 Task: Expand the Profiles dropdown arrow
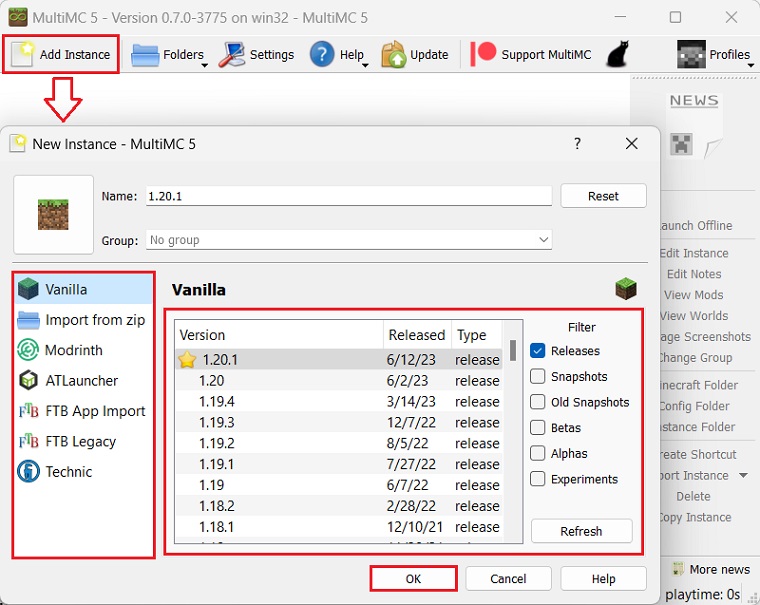pyautogui.click(x=751, y=65)
